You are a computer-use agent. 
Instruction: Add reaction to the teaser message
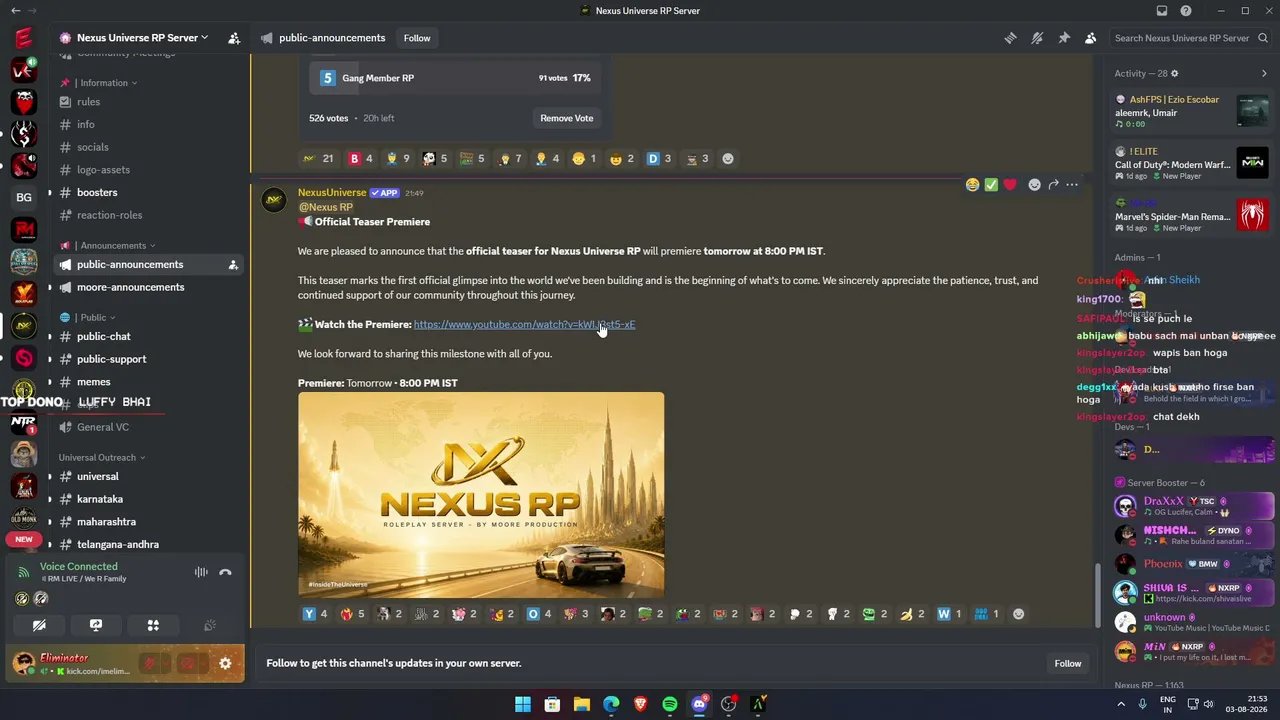pyautogui.click(x=1018, y=614)
